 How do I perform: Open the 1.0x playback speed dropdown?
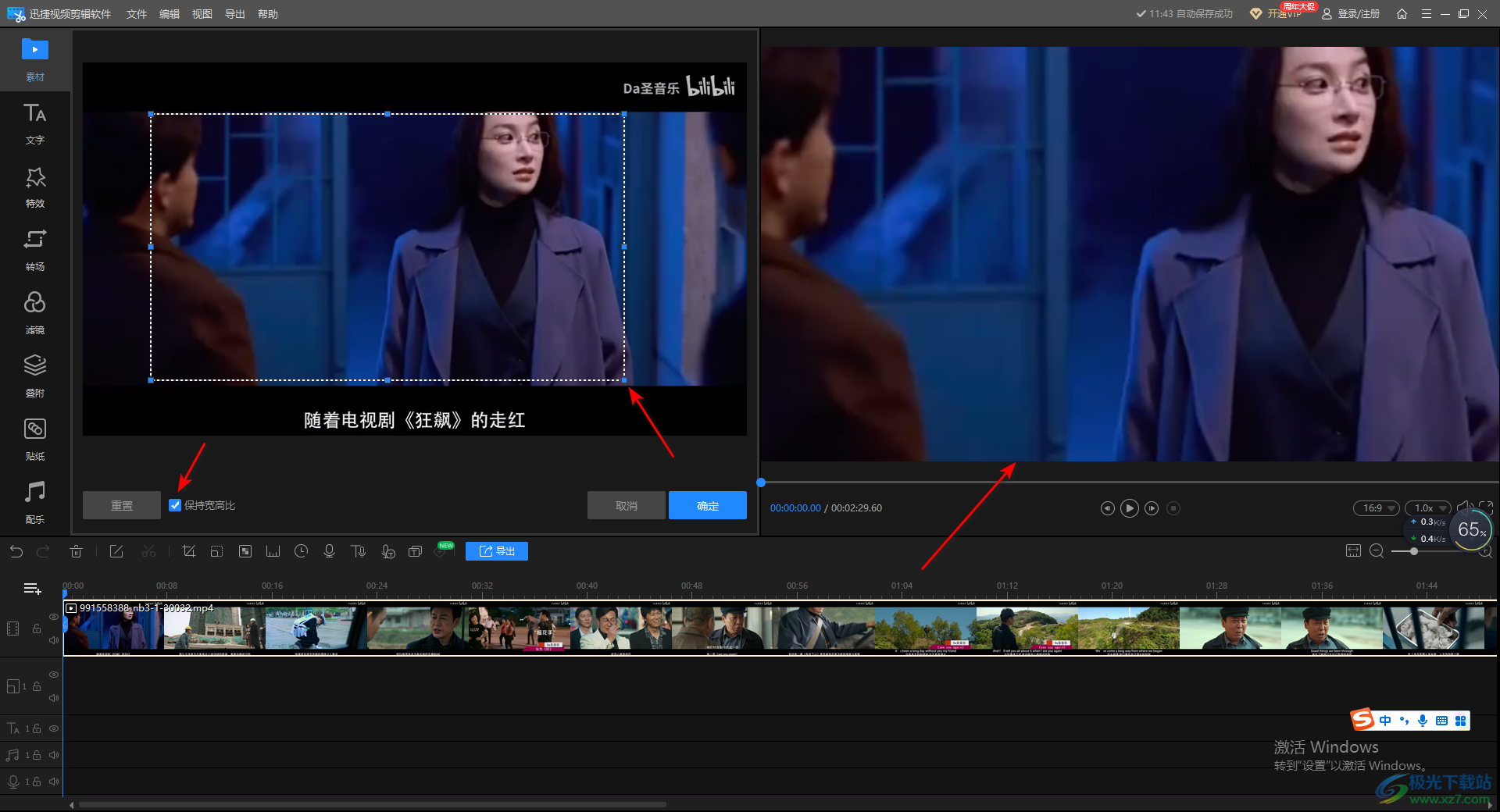click(x=1428, y=508)
